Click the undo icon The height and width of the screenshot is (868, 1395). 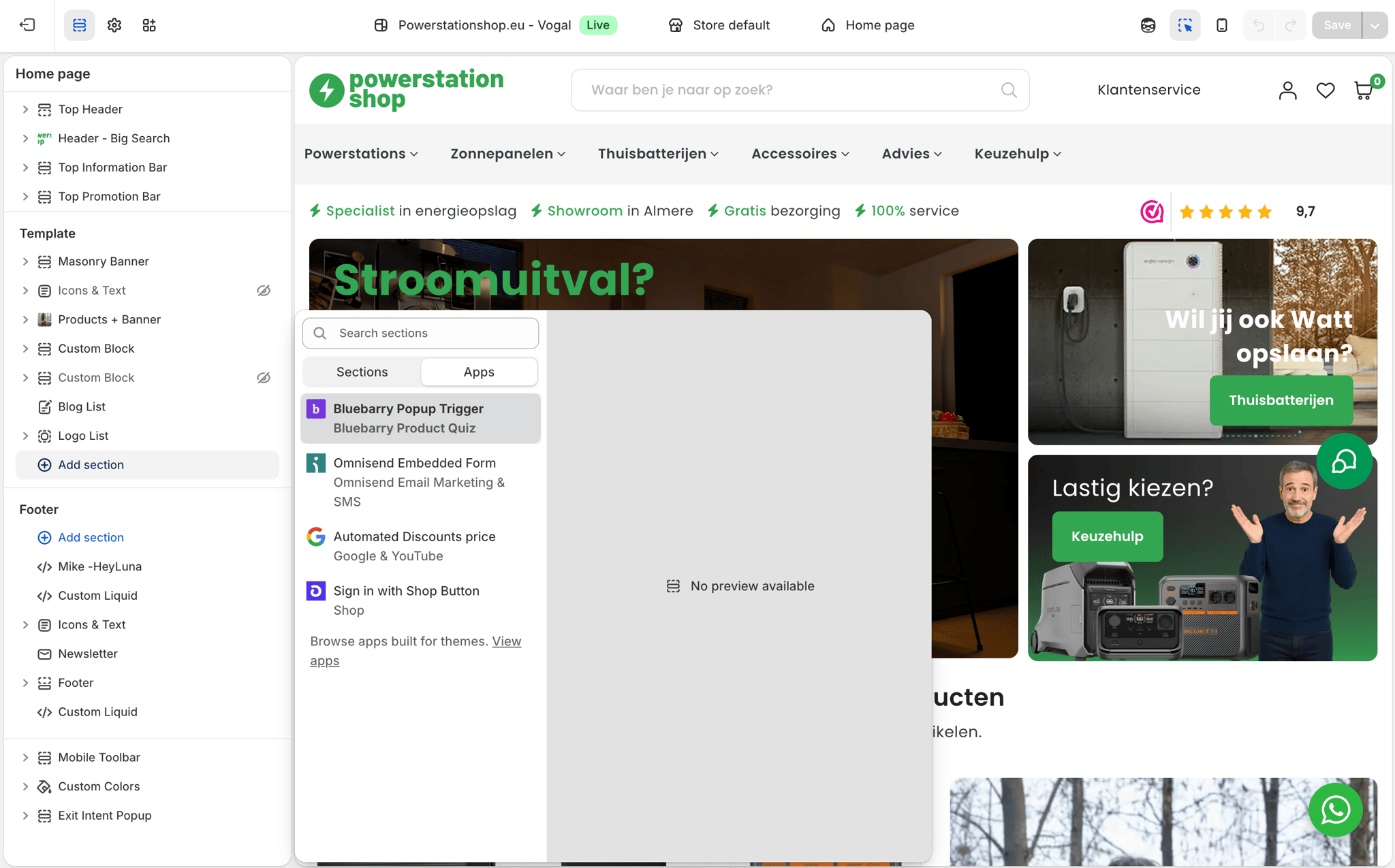pos(1259,25)
